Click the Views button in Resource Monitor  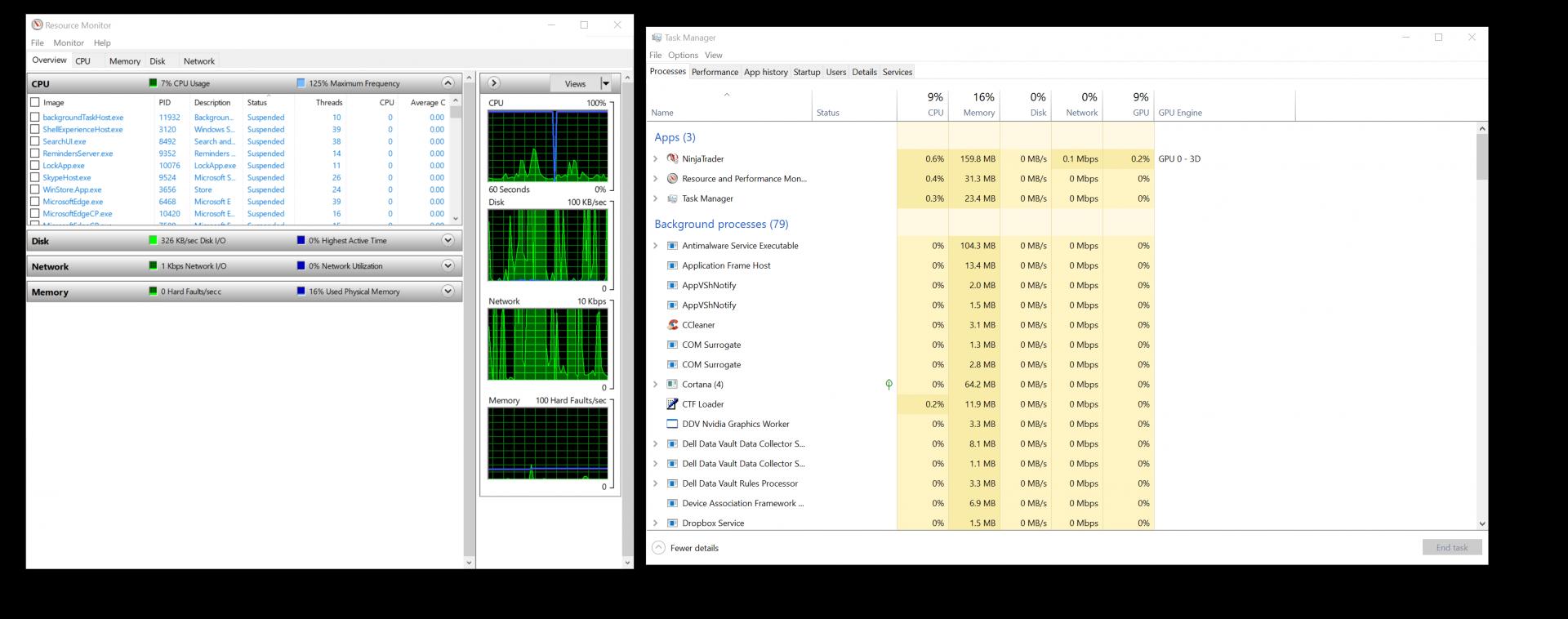tap(575, 83)
